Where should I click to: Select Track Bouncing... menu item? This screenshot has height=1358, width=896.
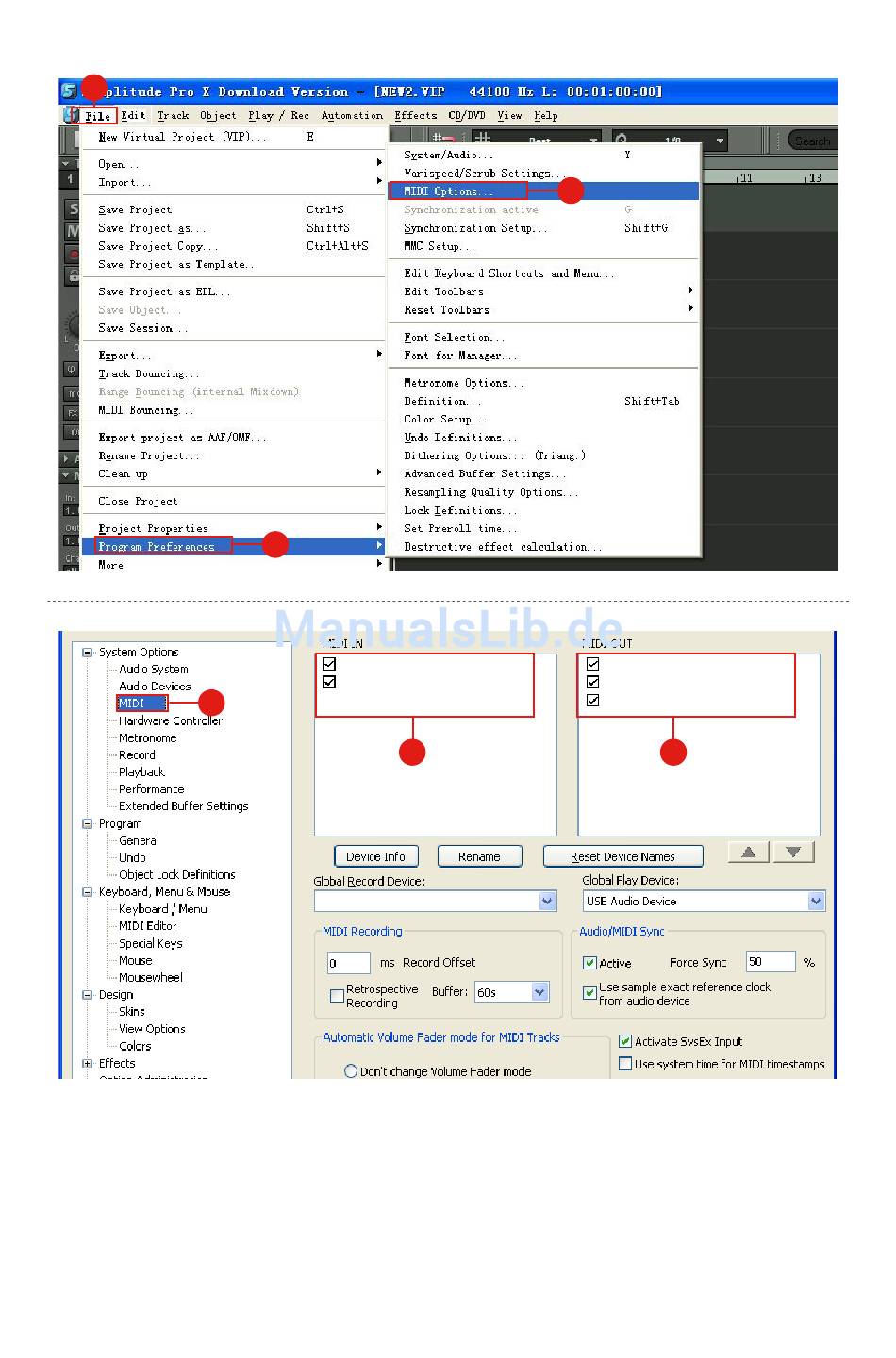148,374
